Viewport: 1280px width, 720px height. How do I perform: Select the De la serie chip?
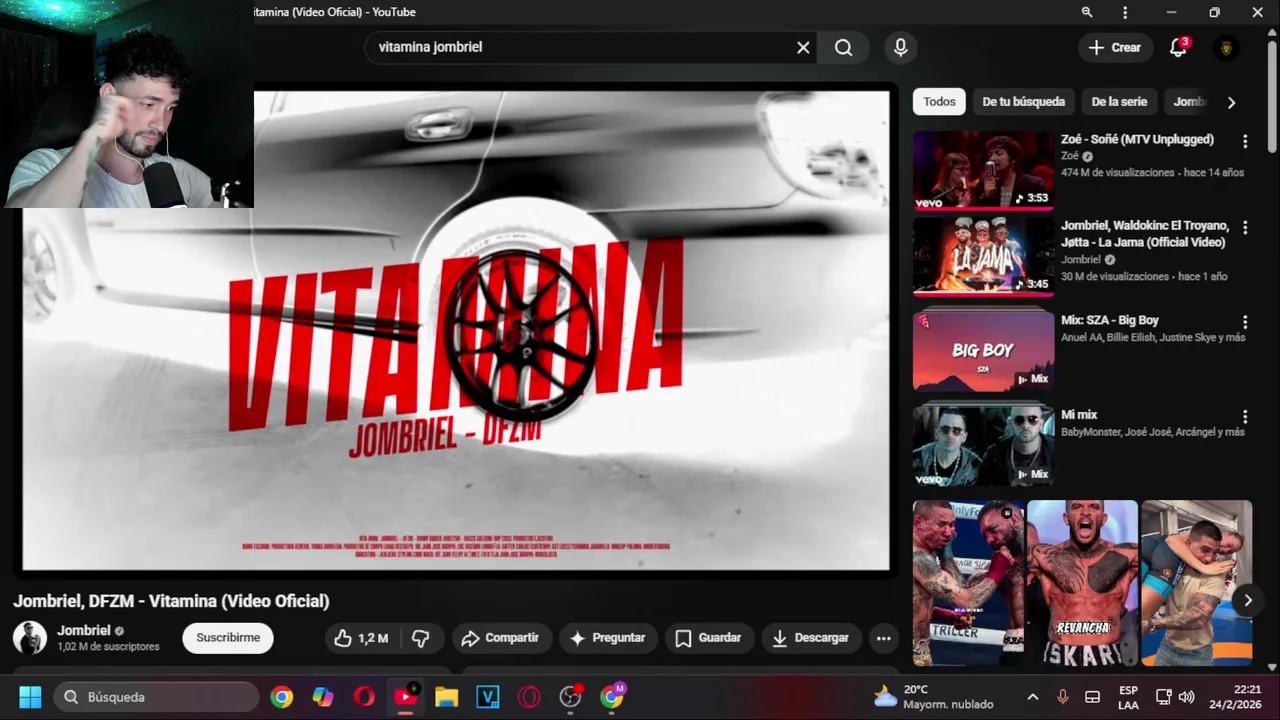tap(1119, 102)
